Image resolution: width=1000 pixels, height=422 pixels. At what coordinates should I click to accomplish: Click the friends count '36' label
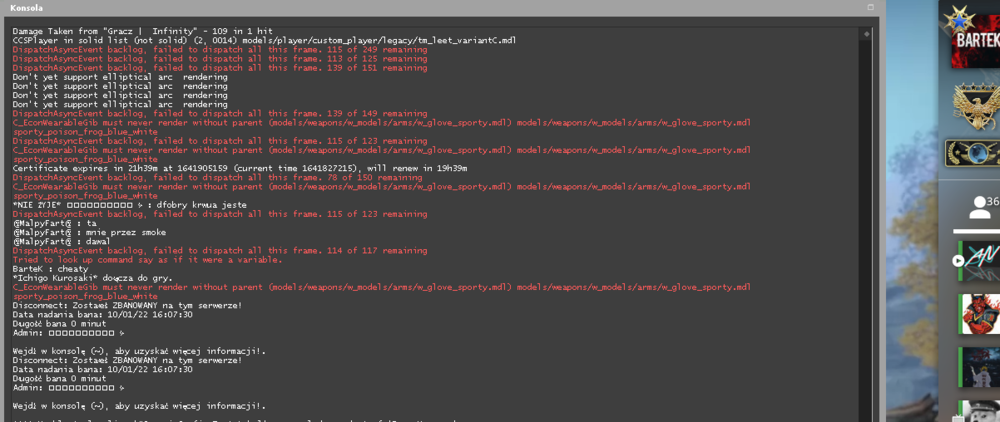click(993, 201)
